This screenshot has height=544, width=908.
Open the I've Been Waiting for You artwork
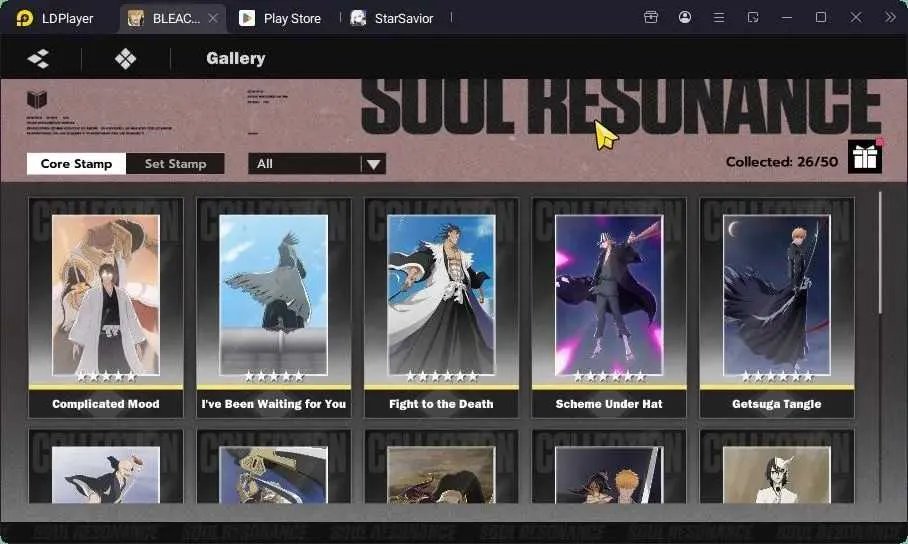tap(273, 294)
